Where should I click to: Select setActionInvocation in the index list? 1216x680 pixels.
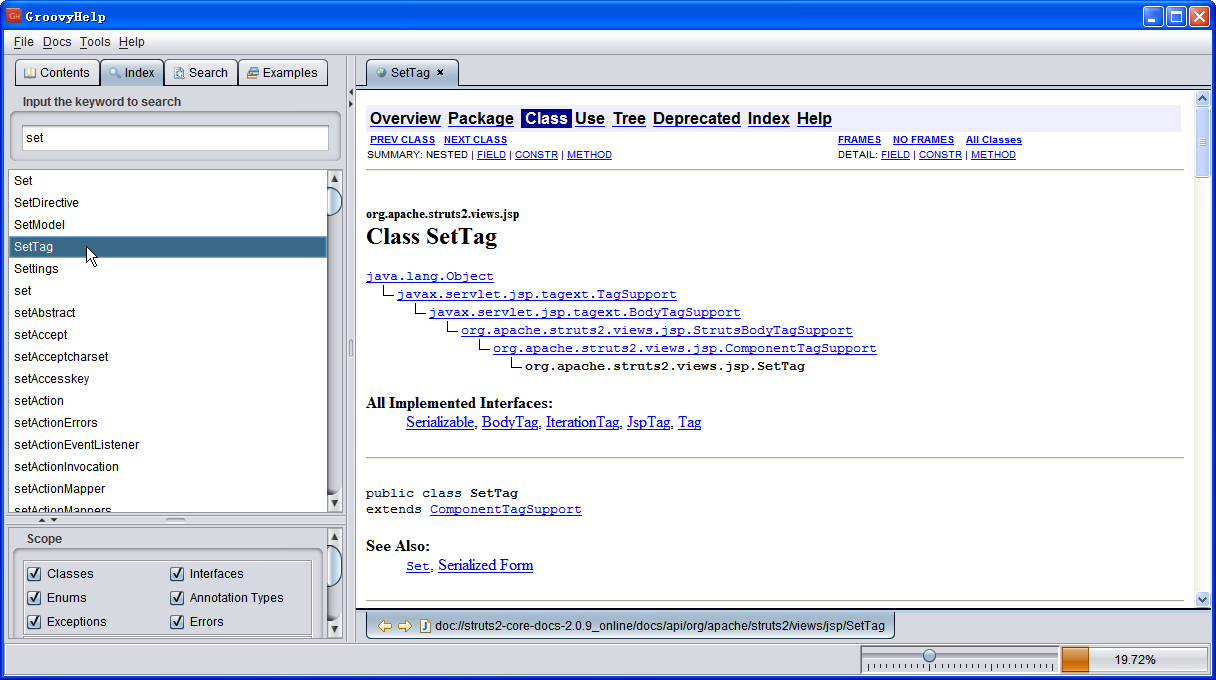point(168,467)
